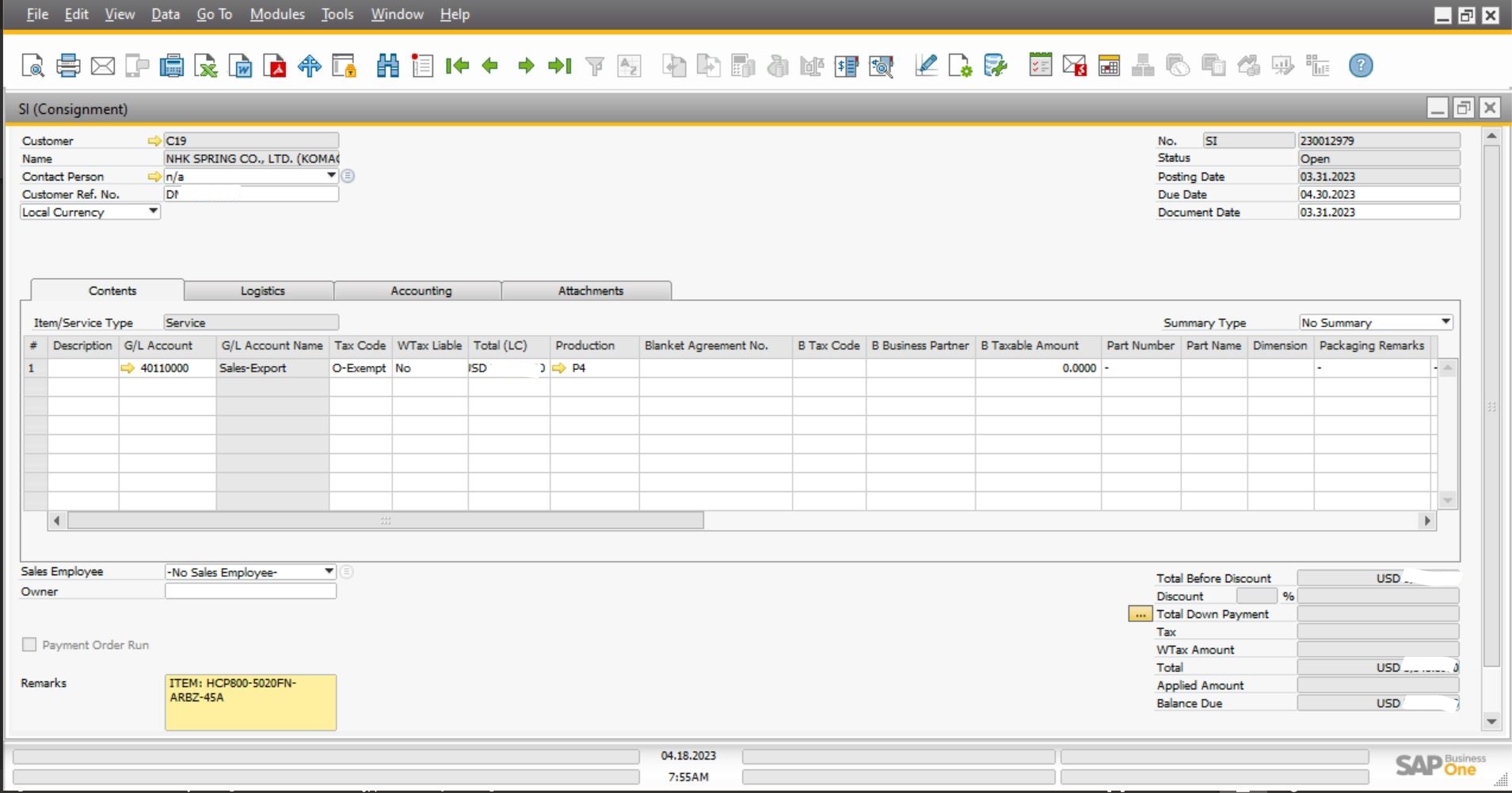Screen dimensions: 1512x793
Task: Send document by Email icon
Action: 103,66
